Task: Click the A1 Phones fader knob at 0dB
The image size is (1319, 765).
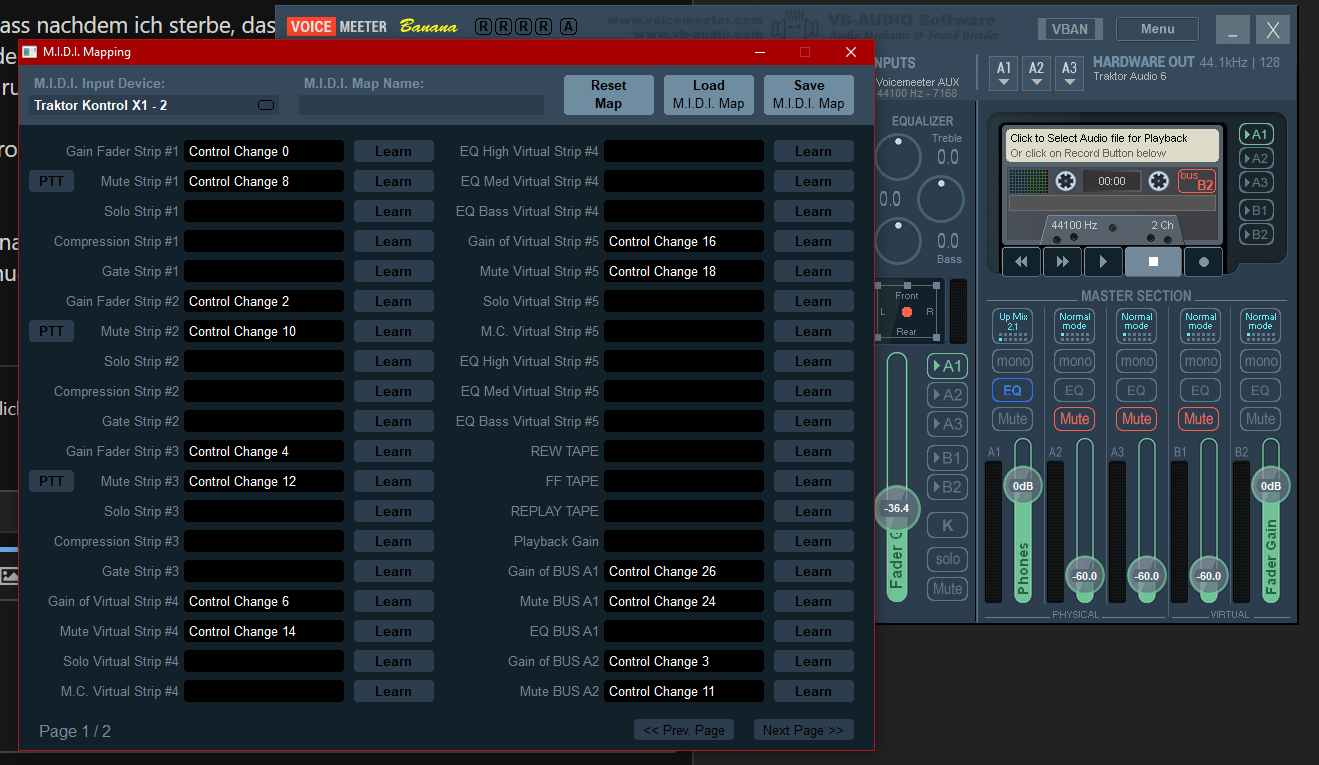Action: pos(1023,486)
